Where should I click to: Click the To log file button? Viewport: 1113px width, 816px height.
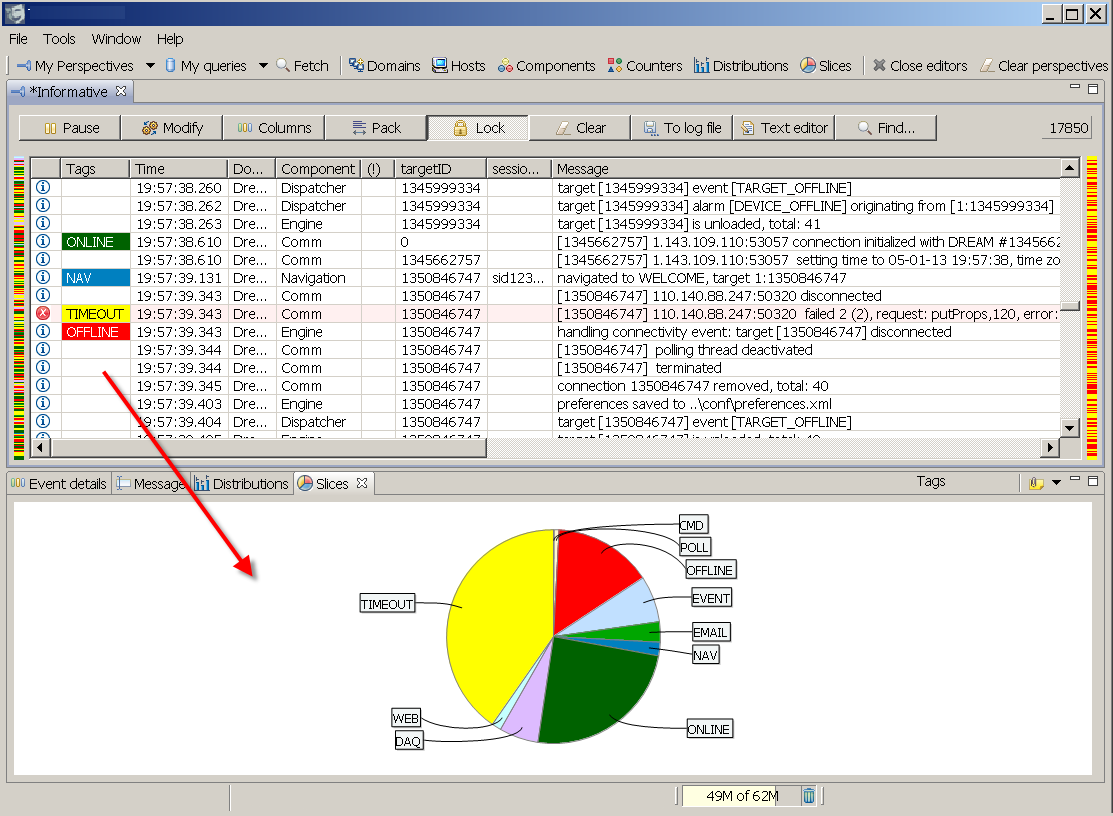coord(681,128)
